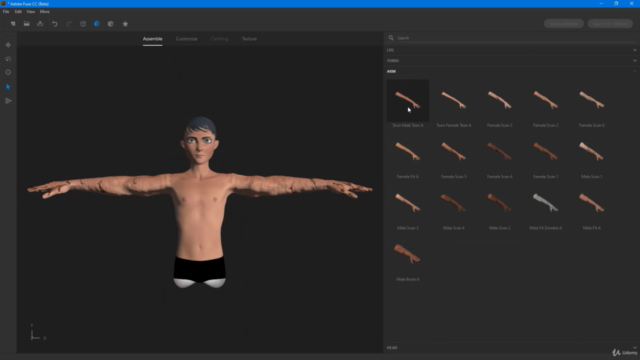Open the View menu
The height and width of the screenshot is (360, 640).
[31, 12]
